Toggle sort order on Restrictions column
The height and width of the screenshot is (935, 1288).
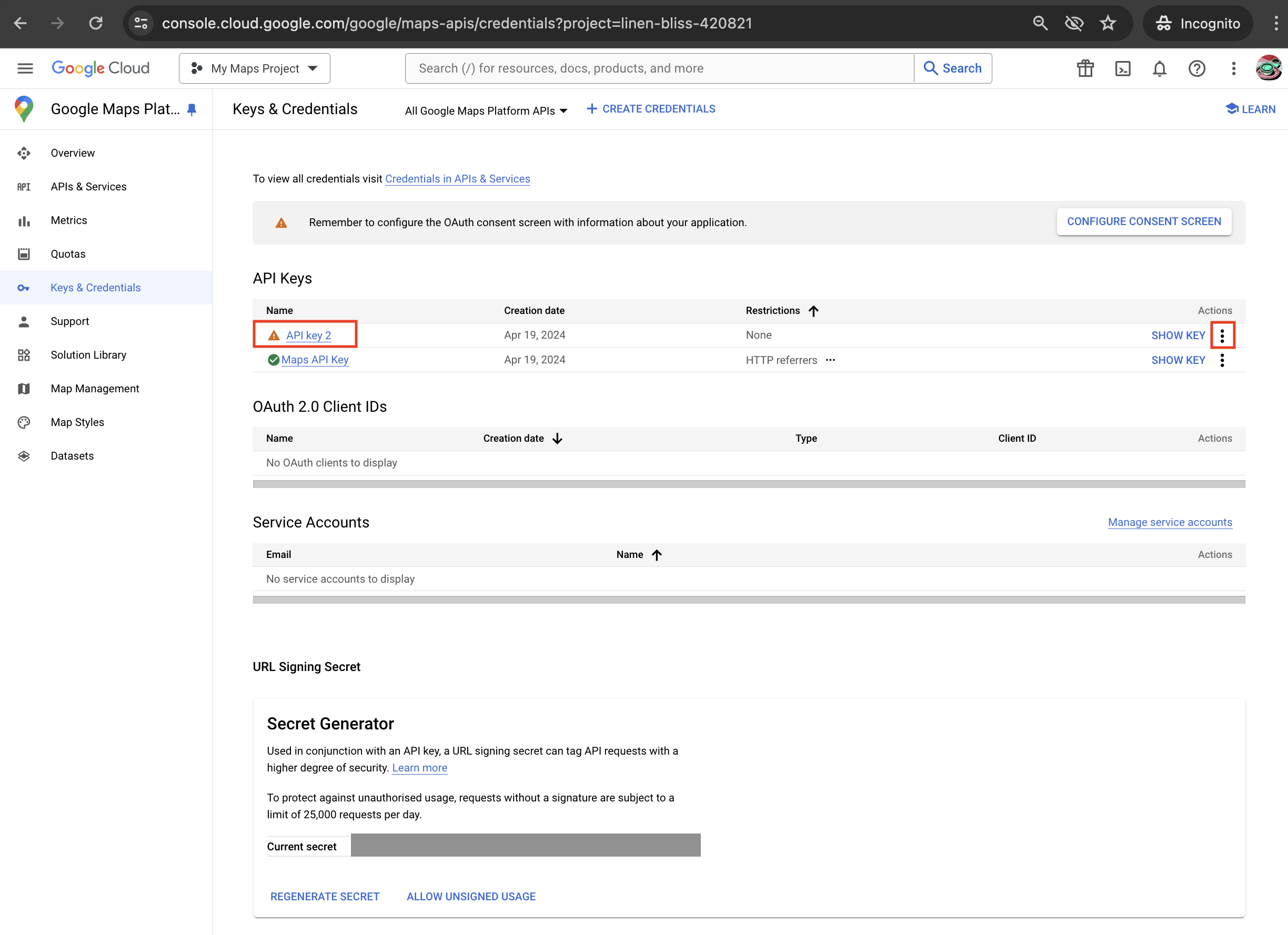[814, 311]
